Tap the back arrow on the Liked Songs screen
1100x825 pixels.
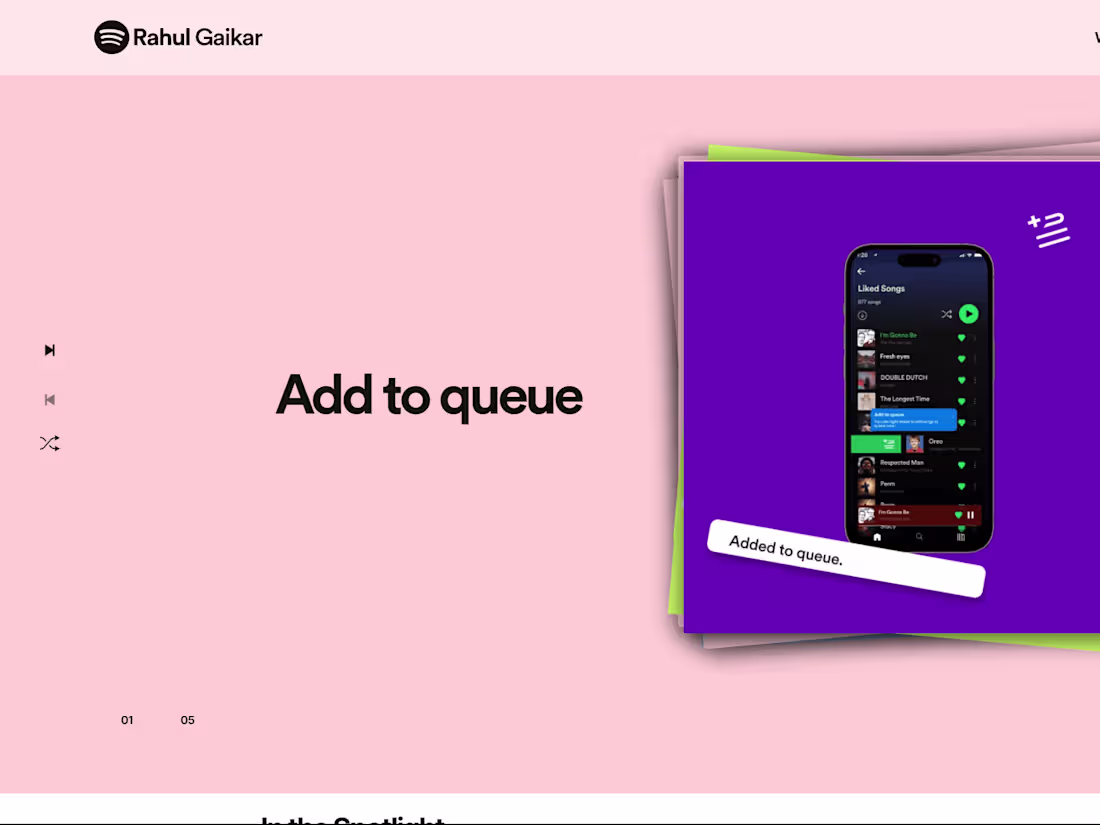pyautogui.click(x=860, y=271)
